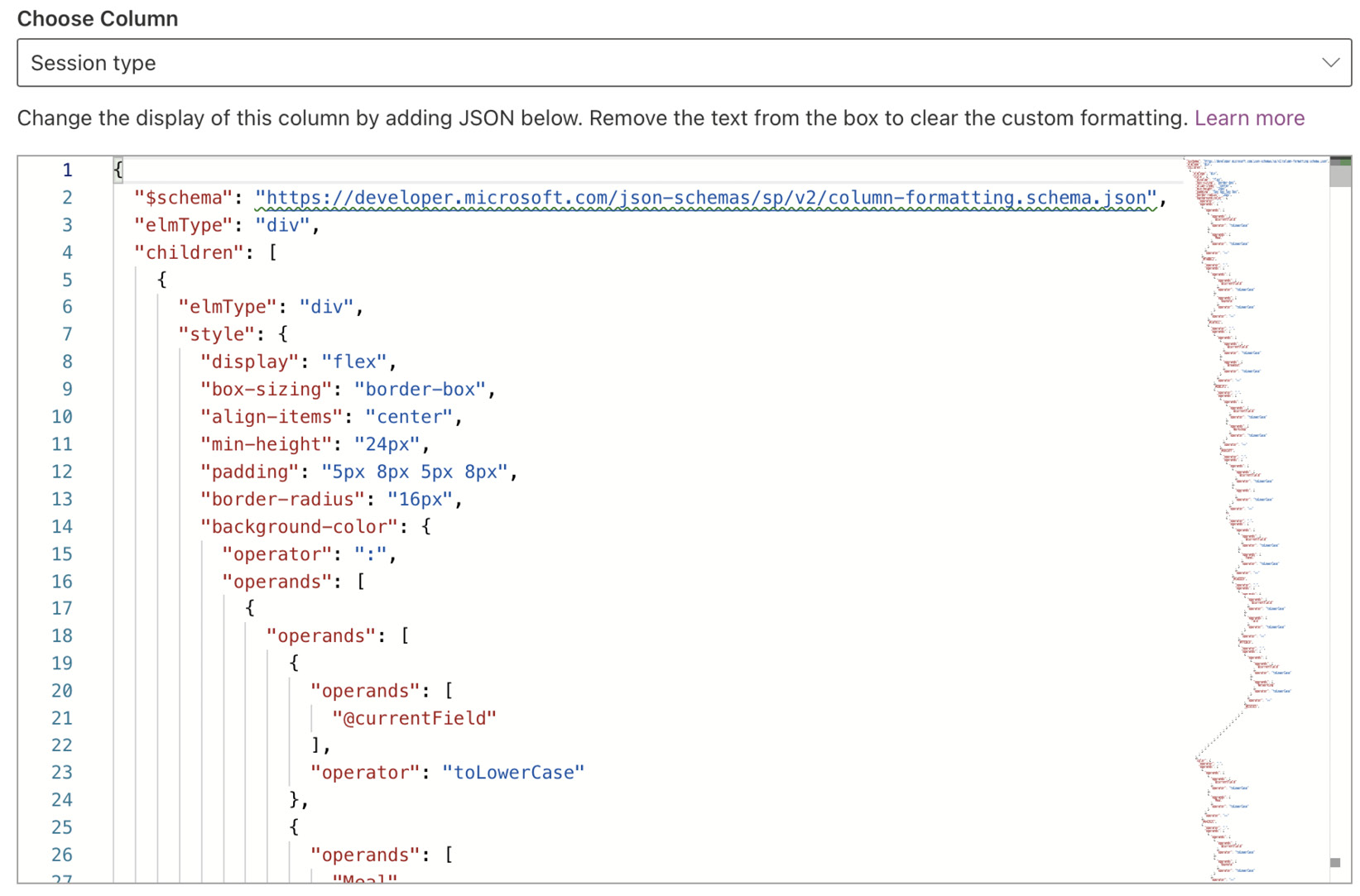
Task: Click the "box-sizing" key
Action: pos(267,389)
